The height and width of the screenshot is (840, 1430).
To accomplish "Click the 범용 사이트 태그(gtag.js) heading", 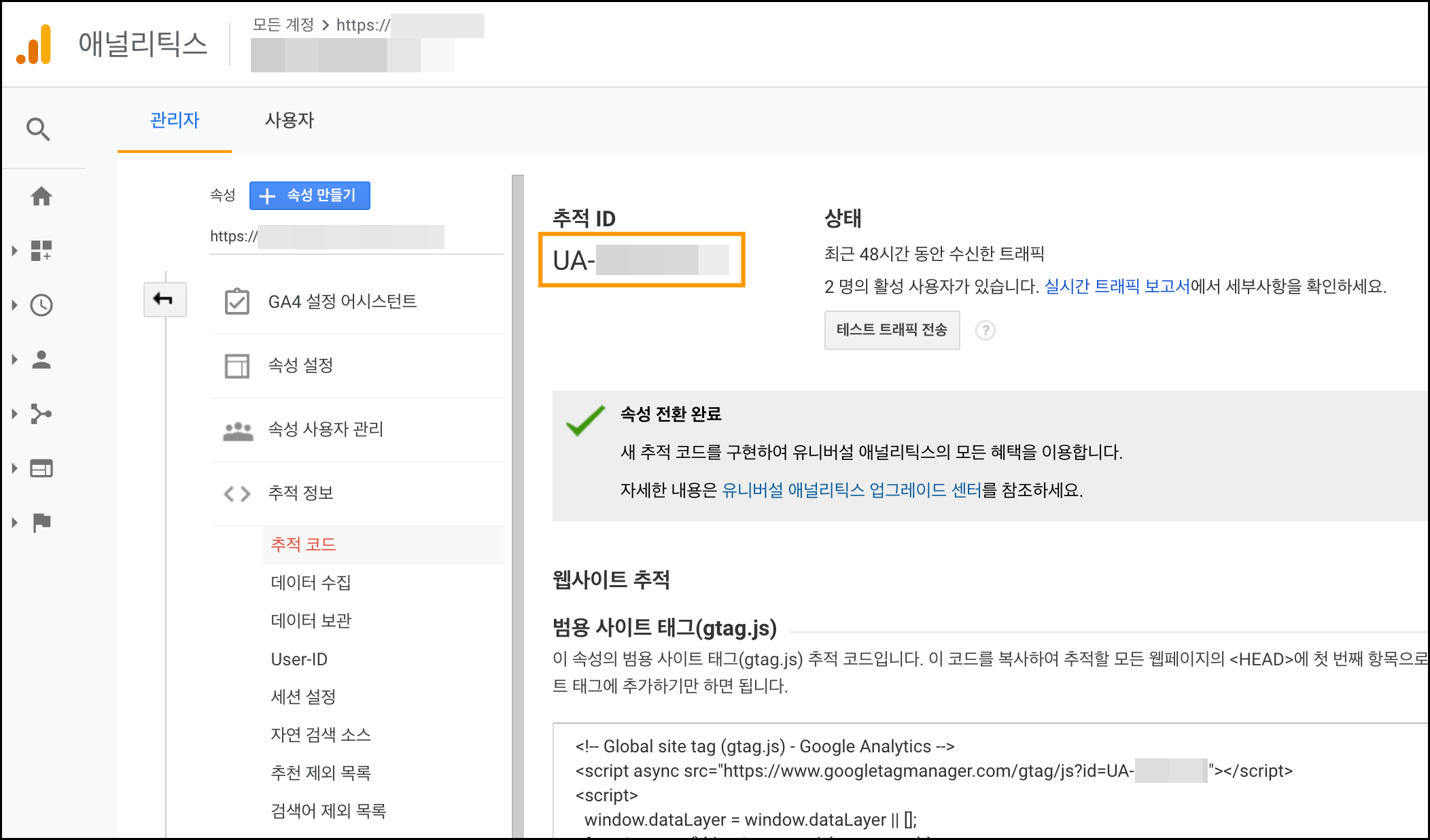I will pos(665,627).
